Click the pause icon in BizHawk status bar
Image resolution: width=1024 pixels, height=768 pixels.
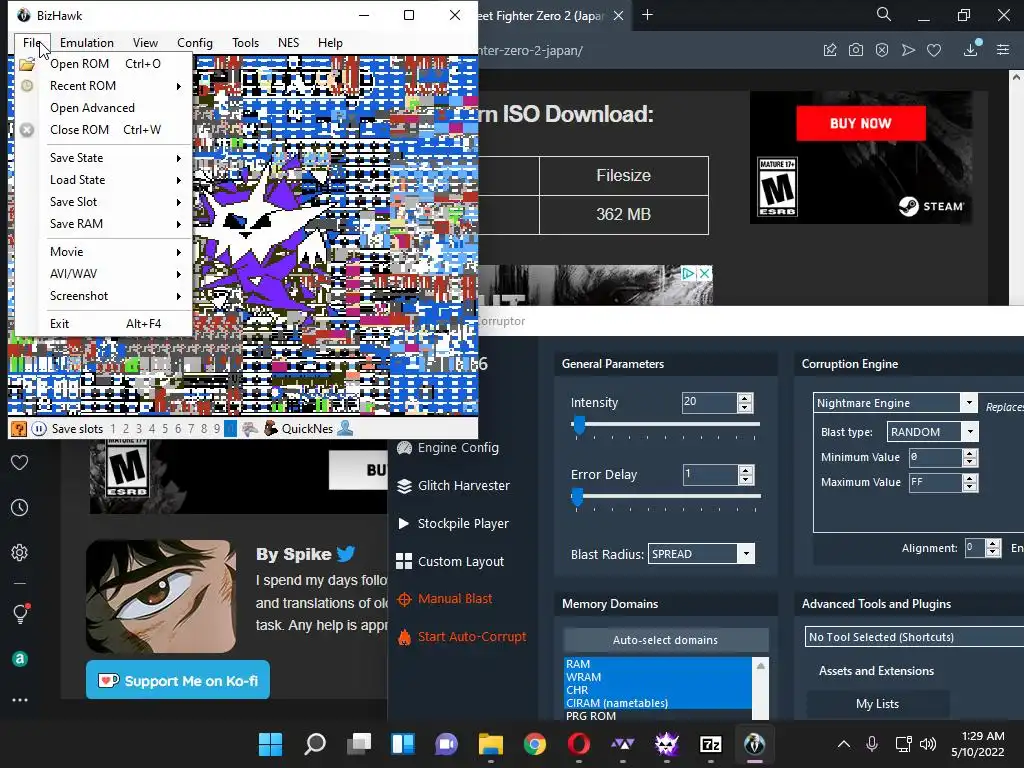click(x=39, y=429)
